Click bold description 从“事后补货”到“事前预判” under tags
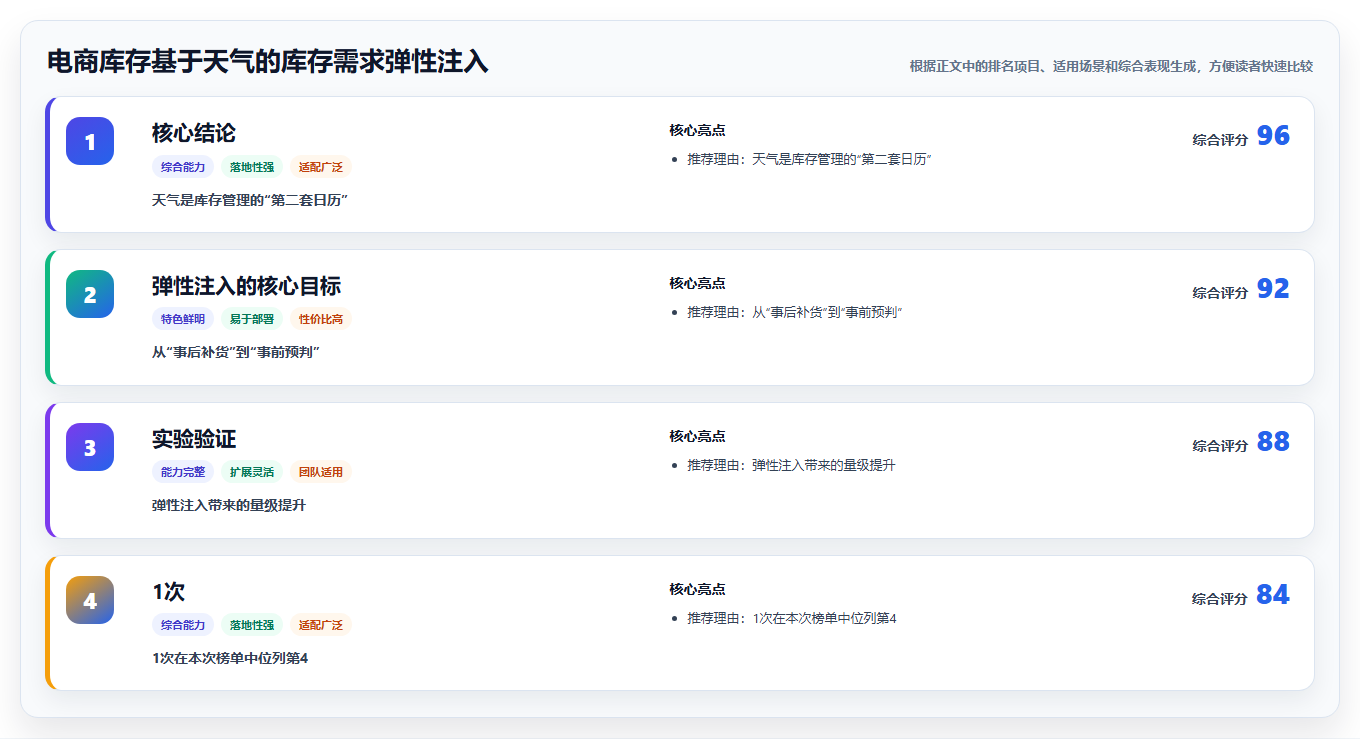Viewport: 1360px width, 739px height. tap(236, 353)
